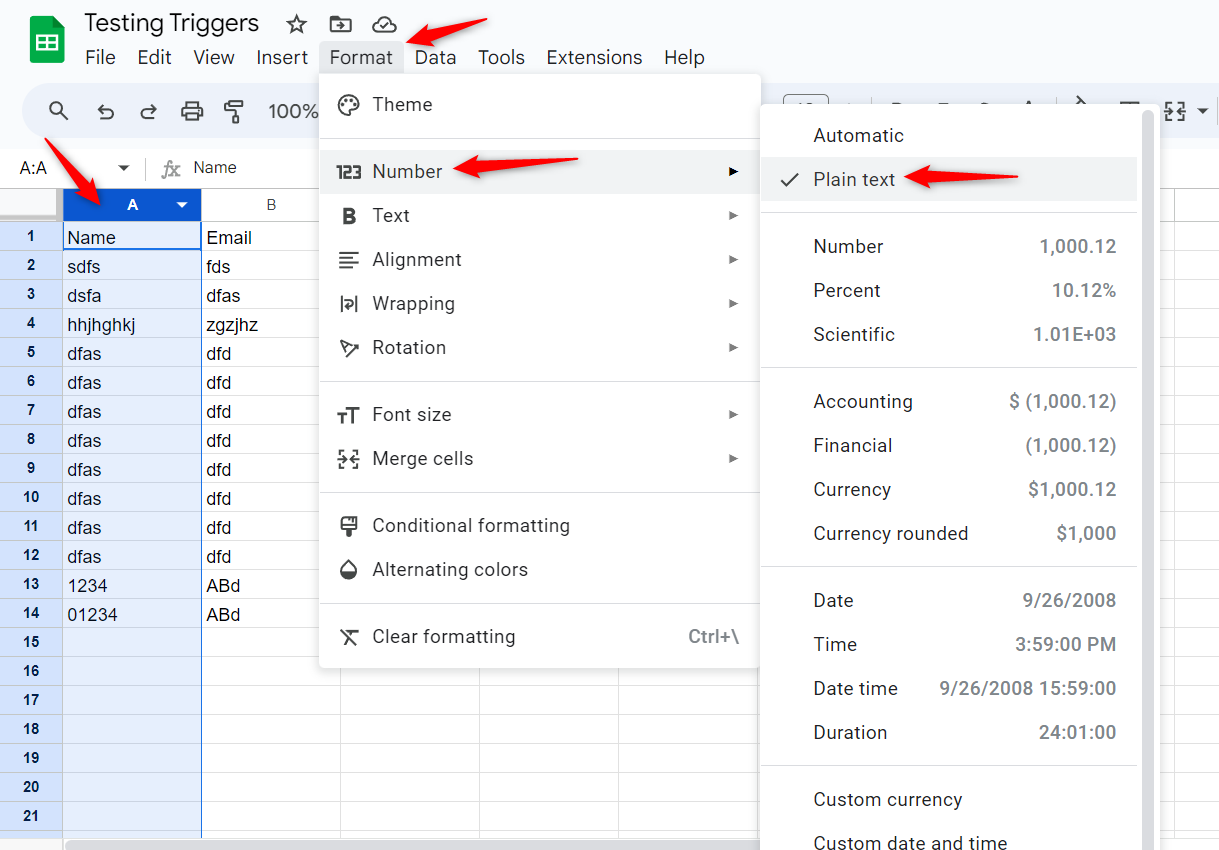Open the Name box dropdown
The image size is (1219, 850).
click(124, 168)
